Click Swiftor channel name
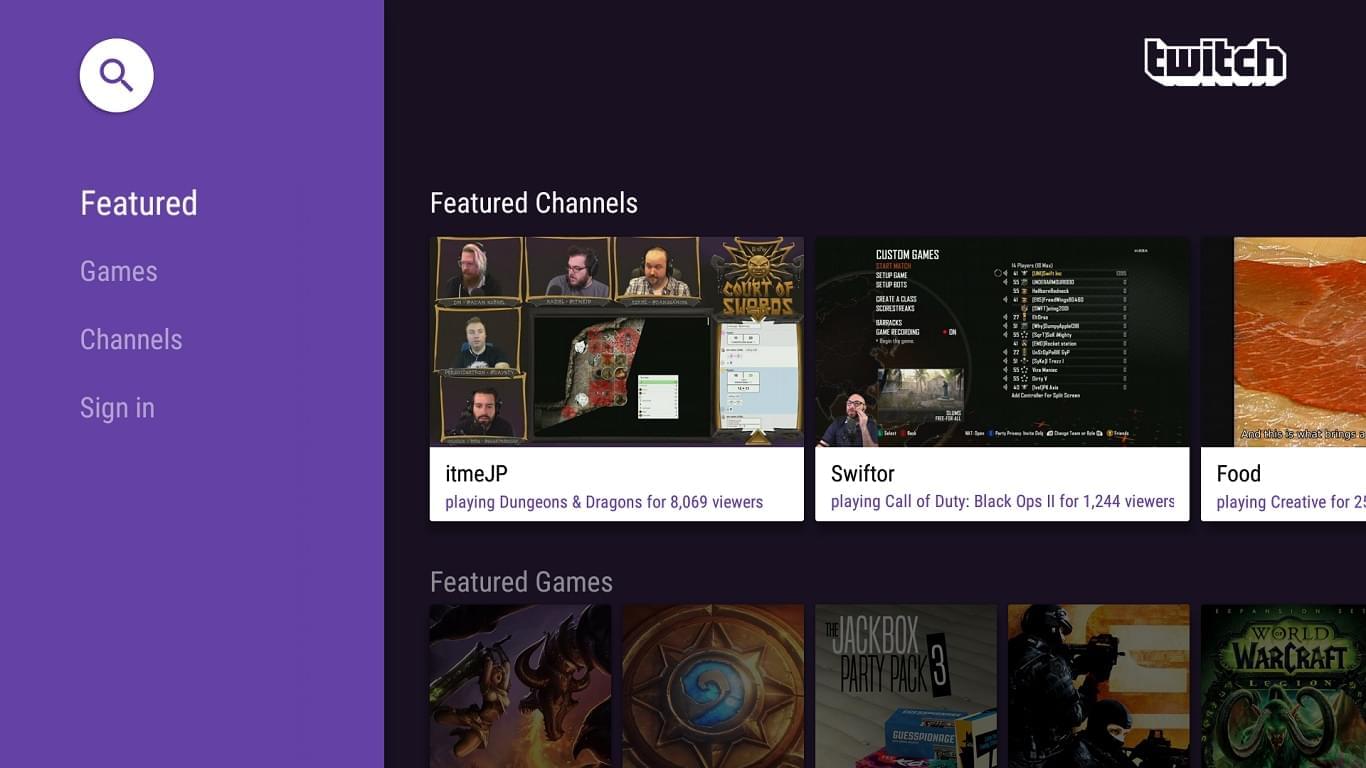The image size is (1366, 768). 863,474
